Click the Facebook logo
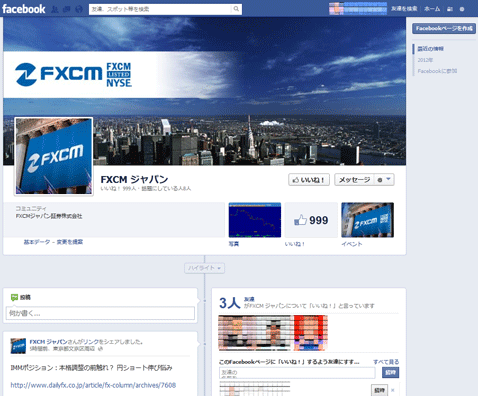 click(x=23, y=9)
